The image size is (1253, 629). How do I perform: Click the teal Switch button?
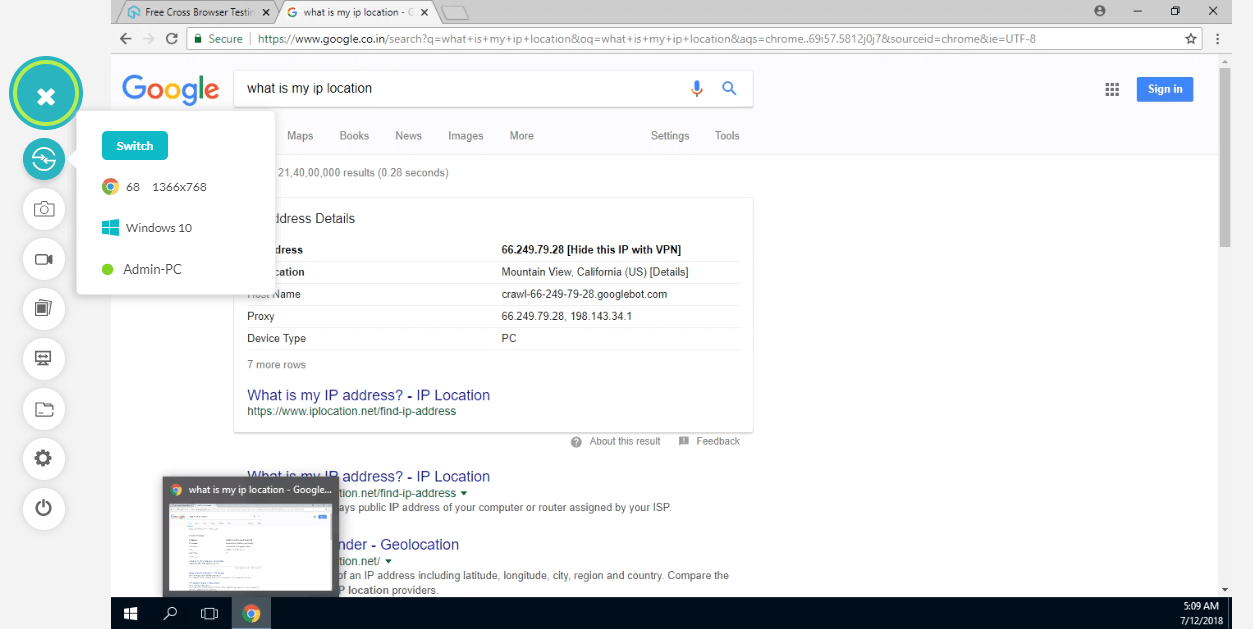(134, 145)
